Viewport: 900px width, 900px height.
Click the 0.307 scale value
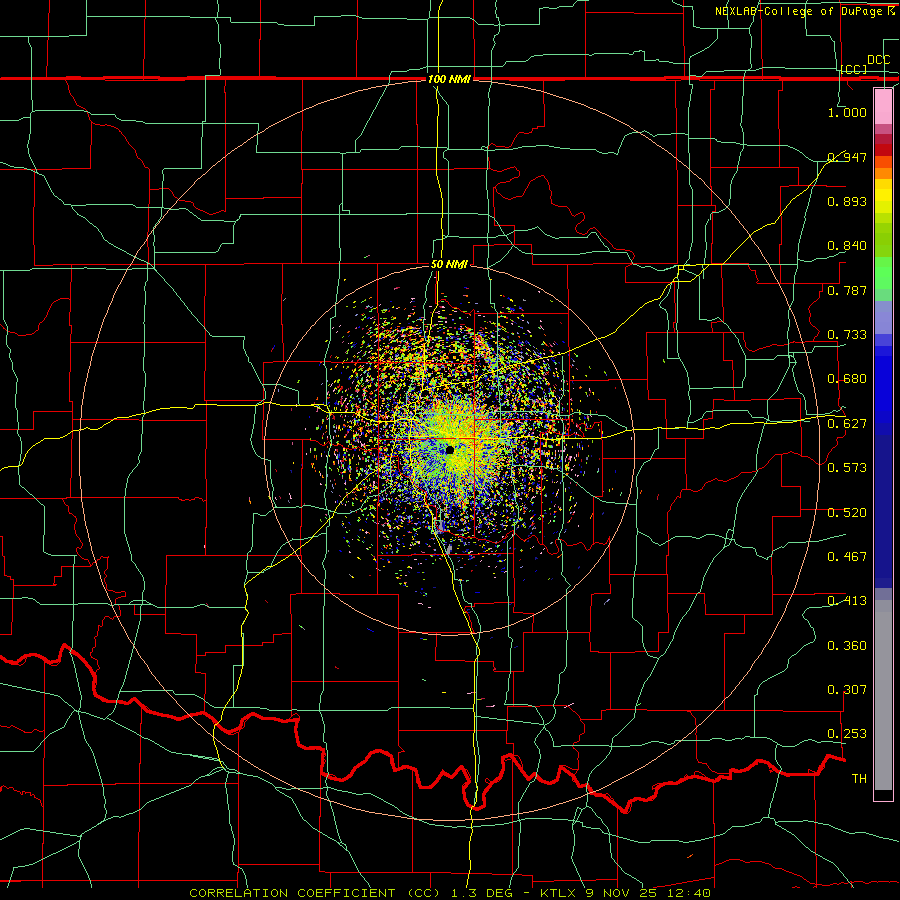point(847,690)
